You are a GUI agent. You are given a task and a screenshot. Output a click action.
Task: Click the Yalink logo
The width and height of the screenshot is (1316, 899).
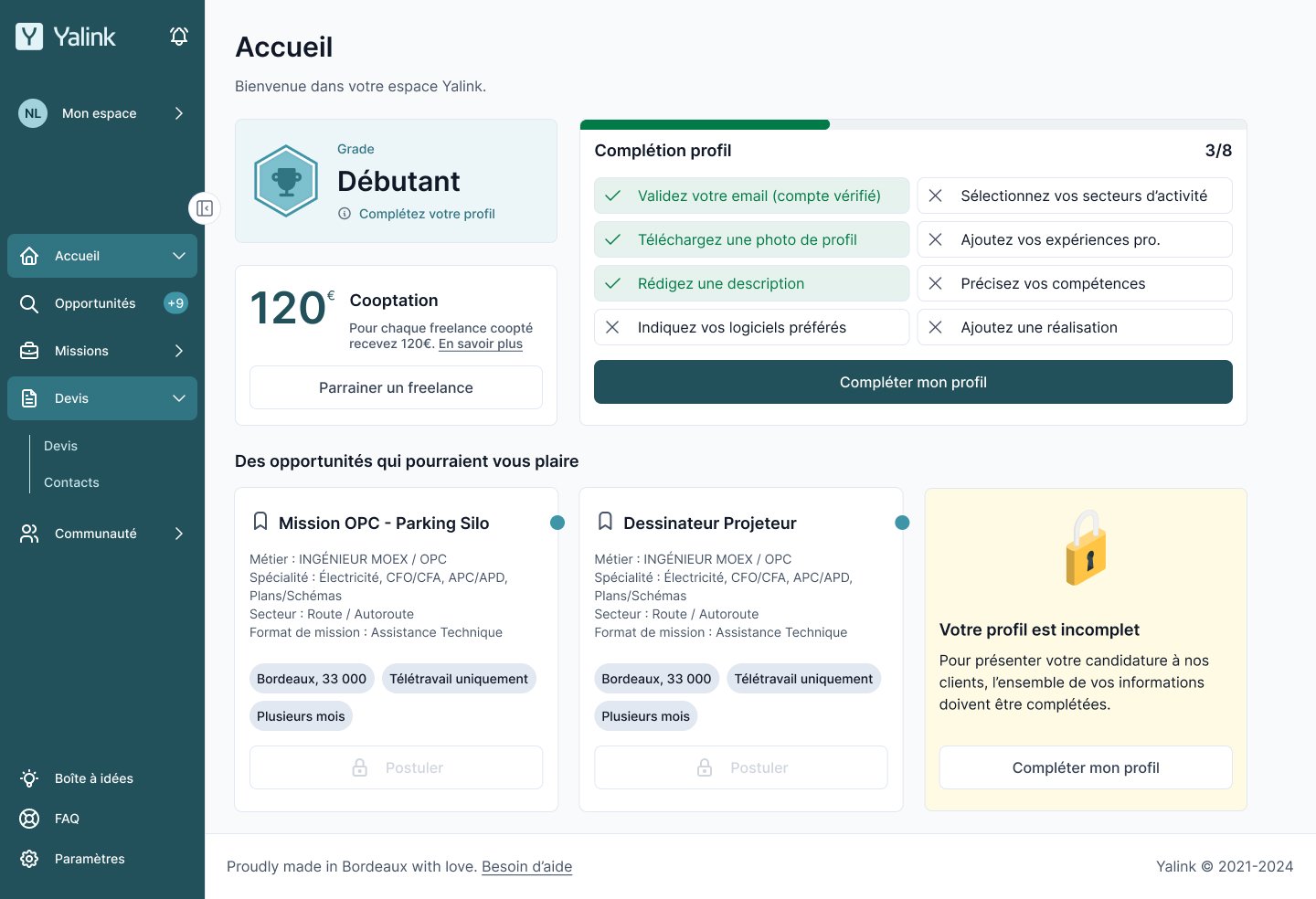pyautogui.click(x=66, y=37)
